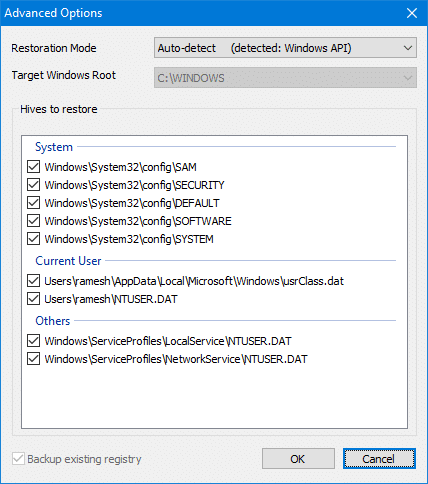Toggle the usrClass.dat hive checkbox
The image size is (428, 484).
[x=34, y=281]
